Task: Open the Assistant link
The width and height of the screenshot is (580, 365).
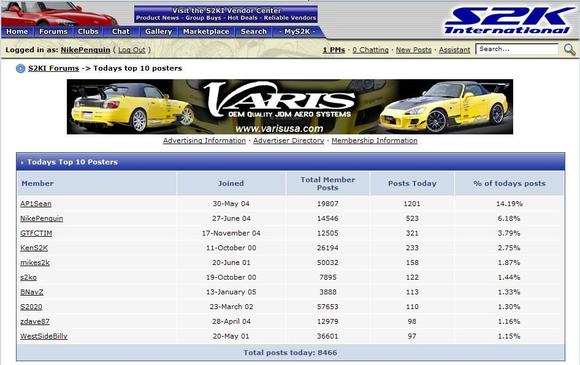Action: [x=454, y=50]
